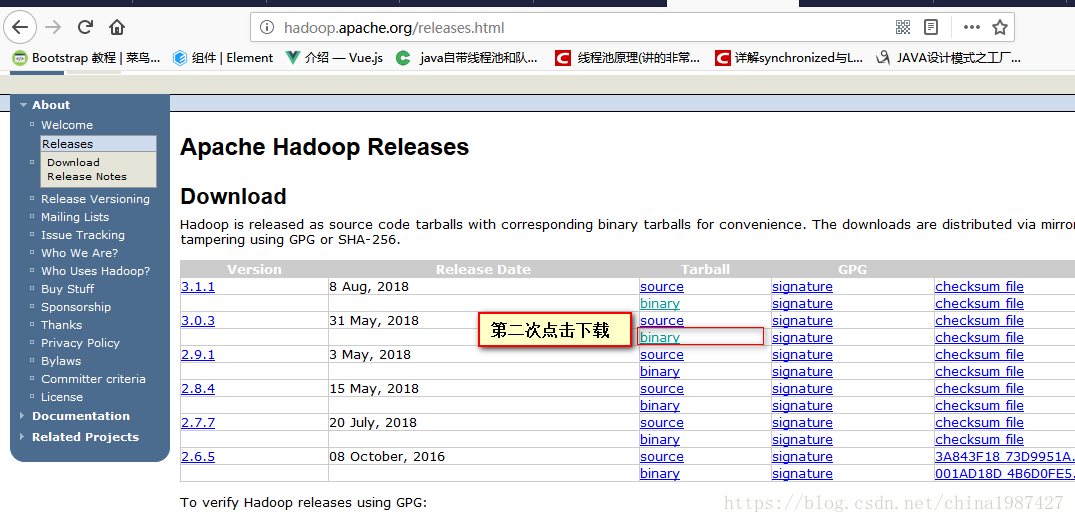1075x523 pixels.
Task: Open Who We Are? in sidebar
Action: 80,253
